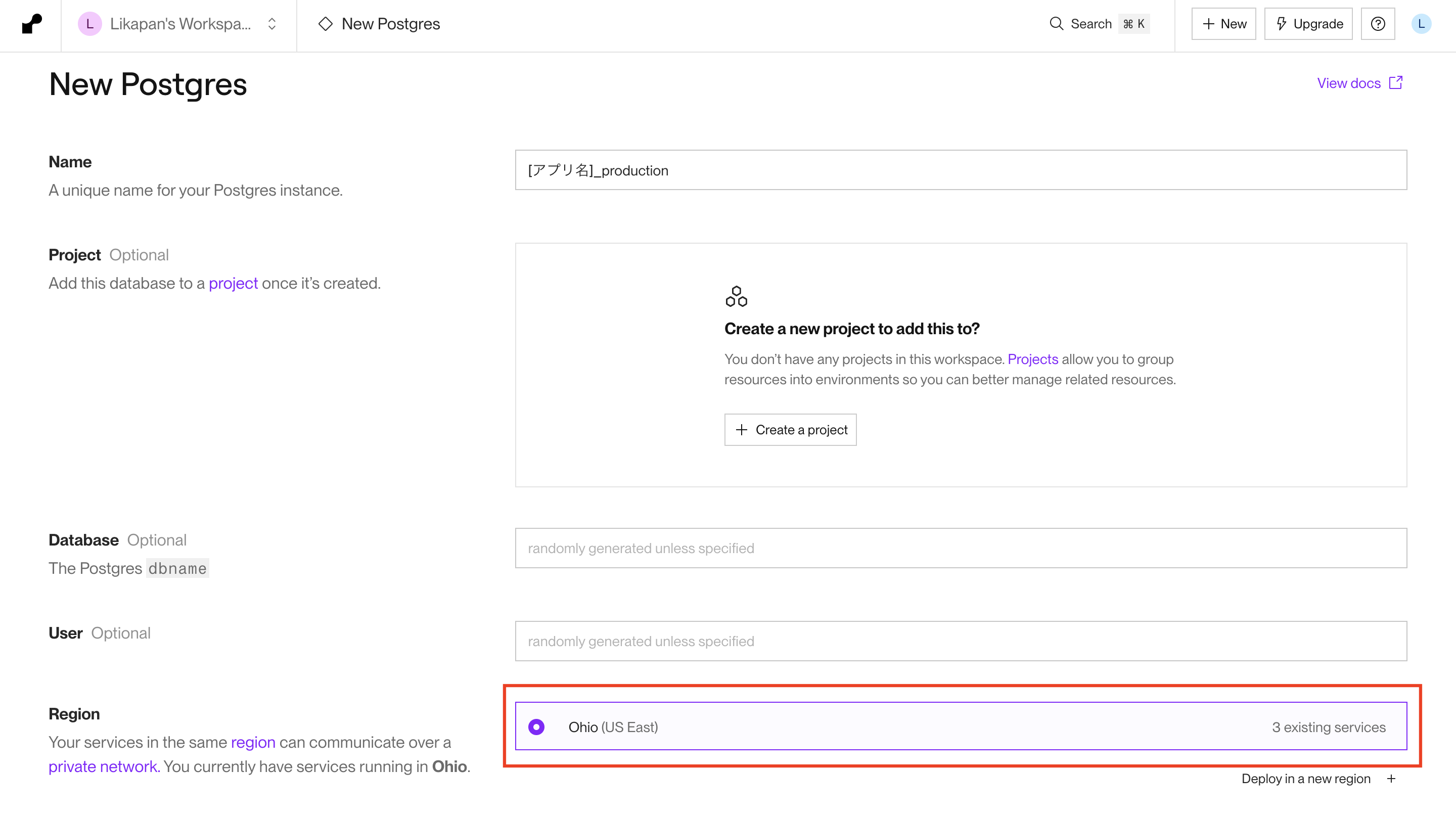Click the User input field
The image size is (1456, 817).
961,641
